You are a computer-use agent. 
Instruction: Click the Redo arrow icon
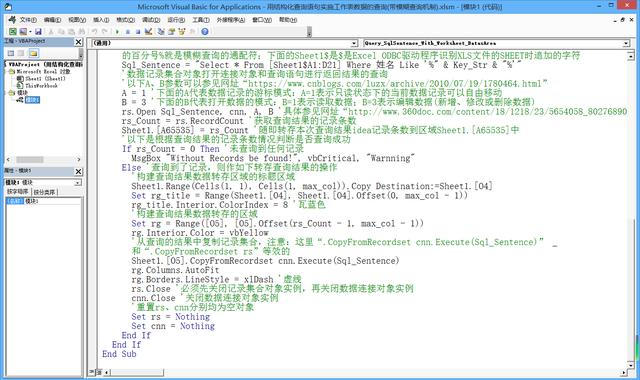(x=105, y=31)
